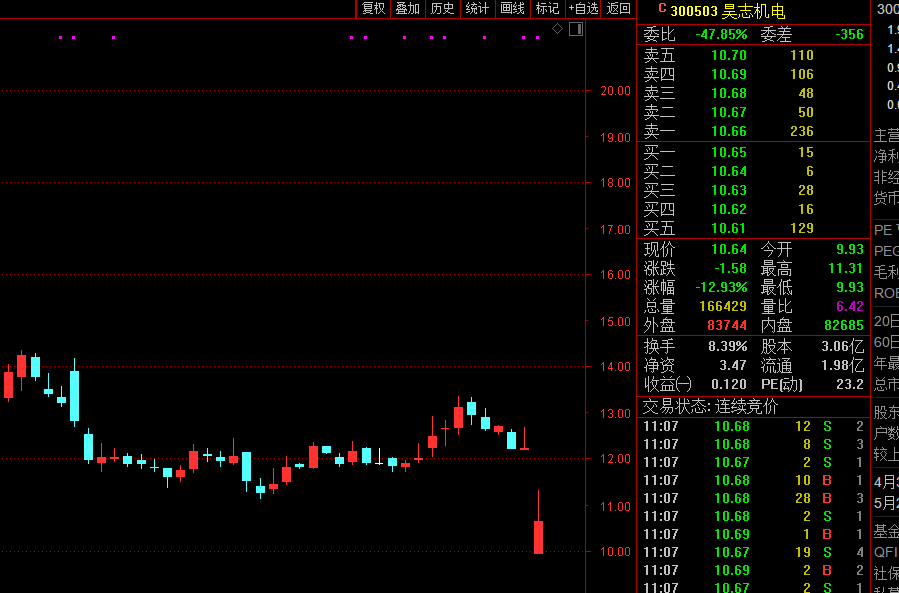Select the 买五 price 10.61
899x593 pixels.
729,228
